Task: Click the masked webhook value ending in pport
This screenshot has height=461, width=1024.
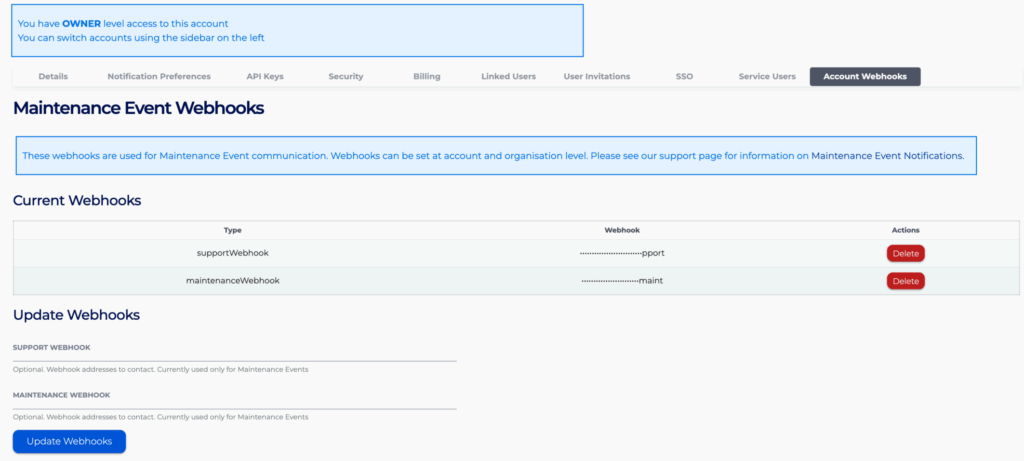Action: (x=622, y=253)
